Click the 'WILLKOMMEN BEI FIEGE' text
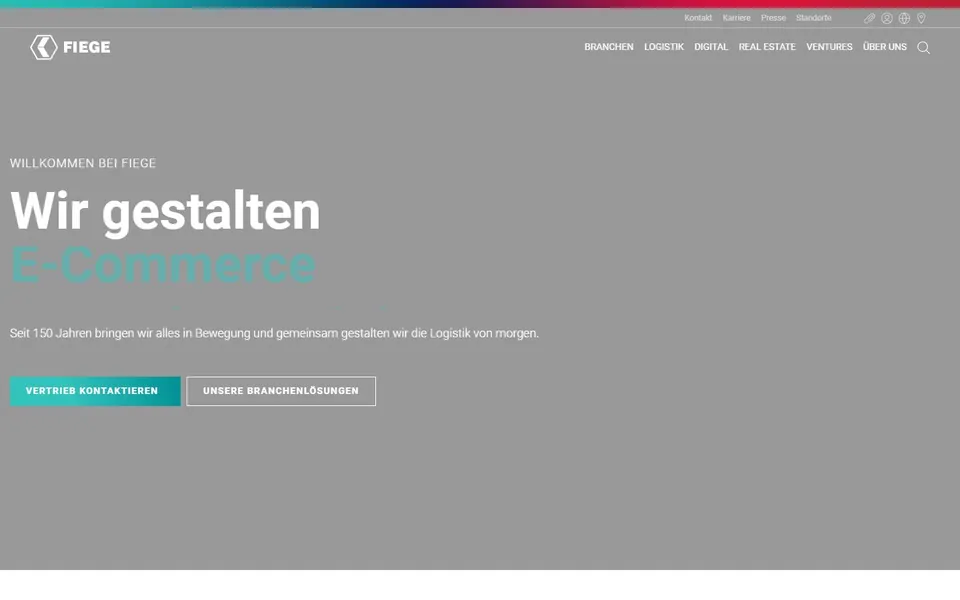The width and height of the screenshot is (960, 600). [83, 163]
